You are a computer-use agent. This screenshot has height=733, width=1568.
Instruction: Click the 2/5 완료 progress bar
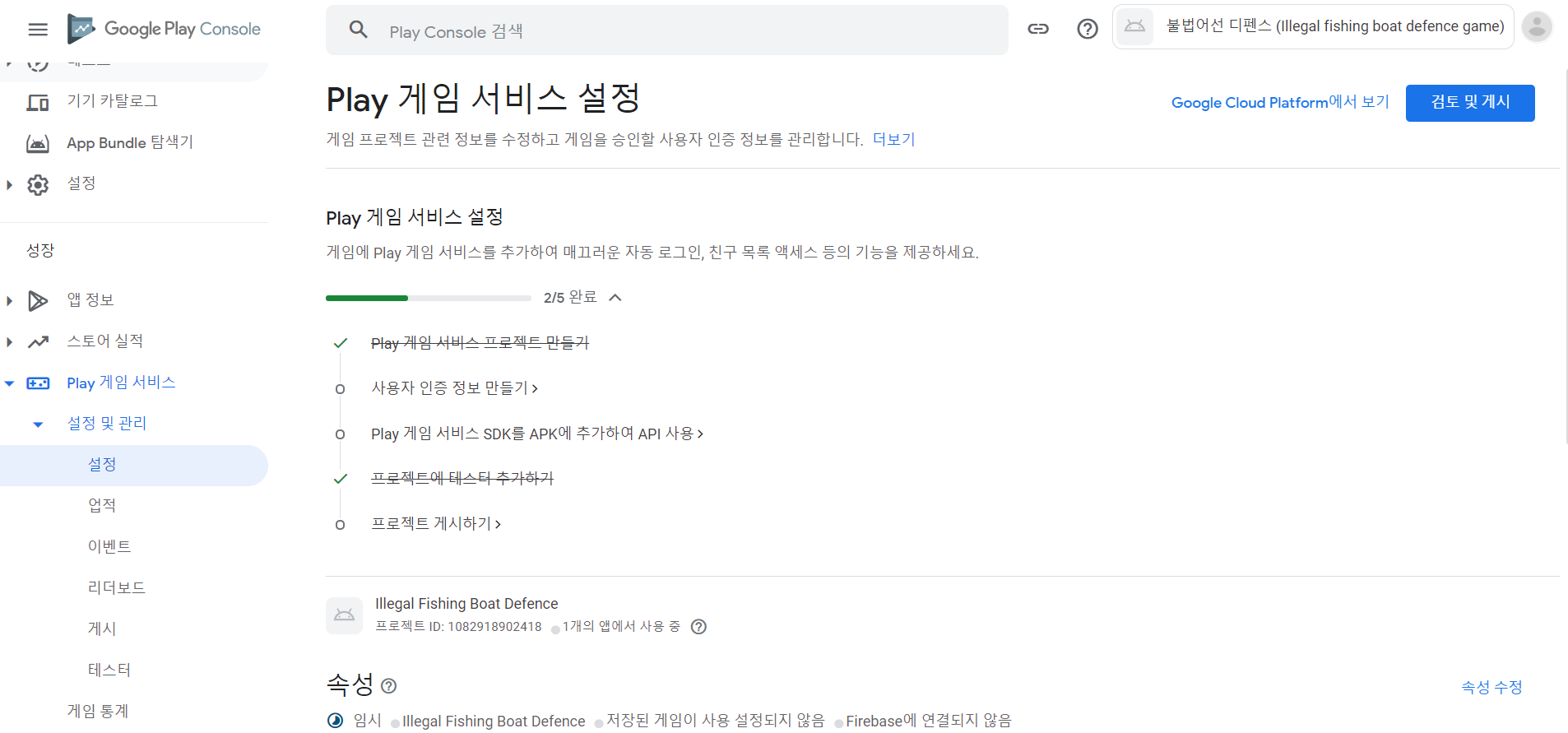pos(429,298)
